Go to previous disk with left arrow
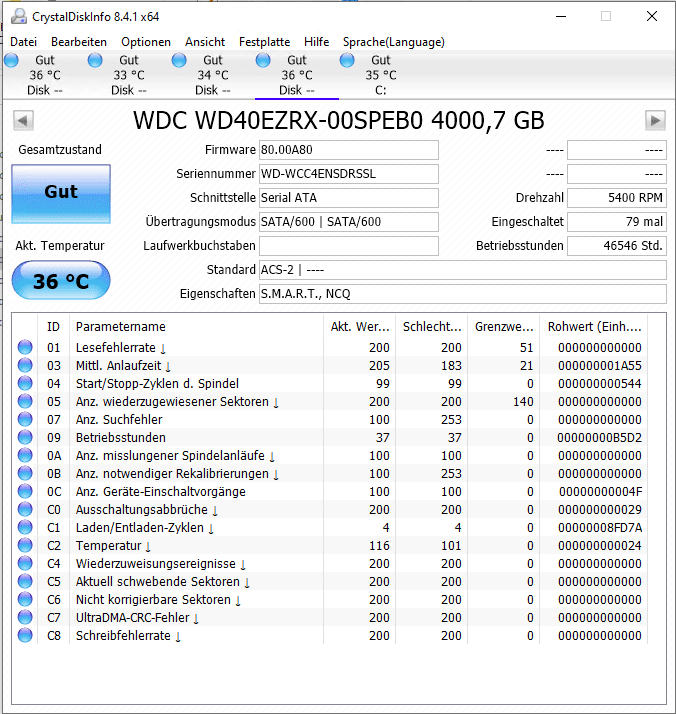676x714 pixels. 23,121
